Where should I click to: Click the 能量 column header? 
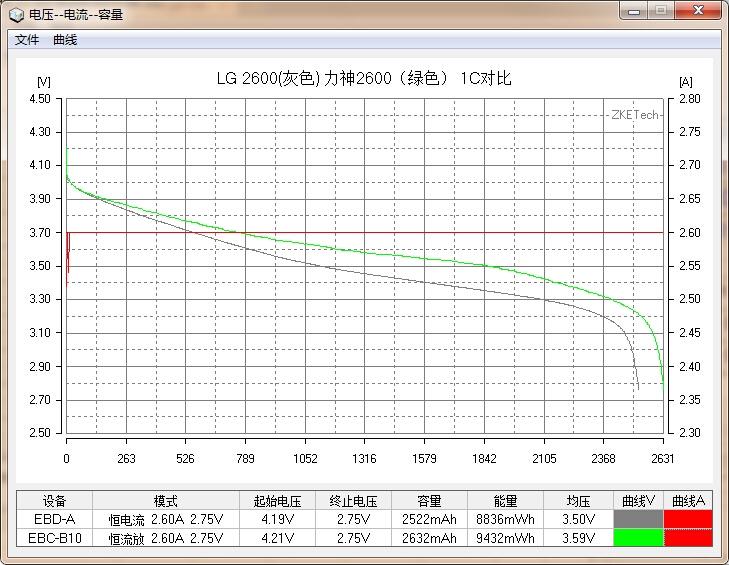[505, 501]
